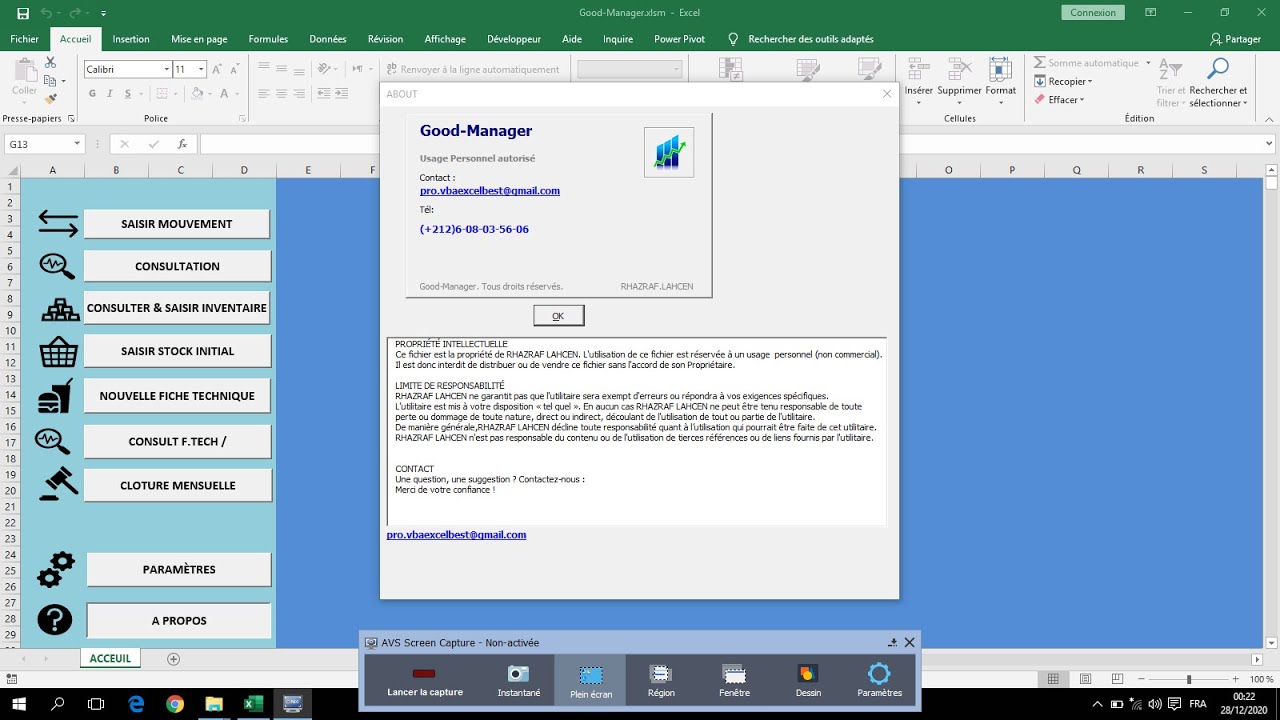The width and height of the screenshot is (1280, 720).
Task: Click the increase font size icon
Action: click(219, 69)
